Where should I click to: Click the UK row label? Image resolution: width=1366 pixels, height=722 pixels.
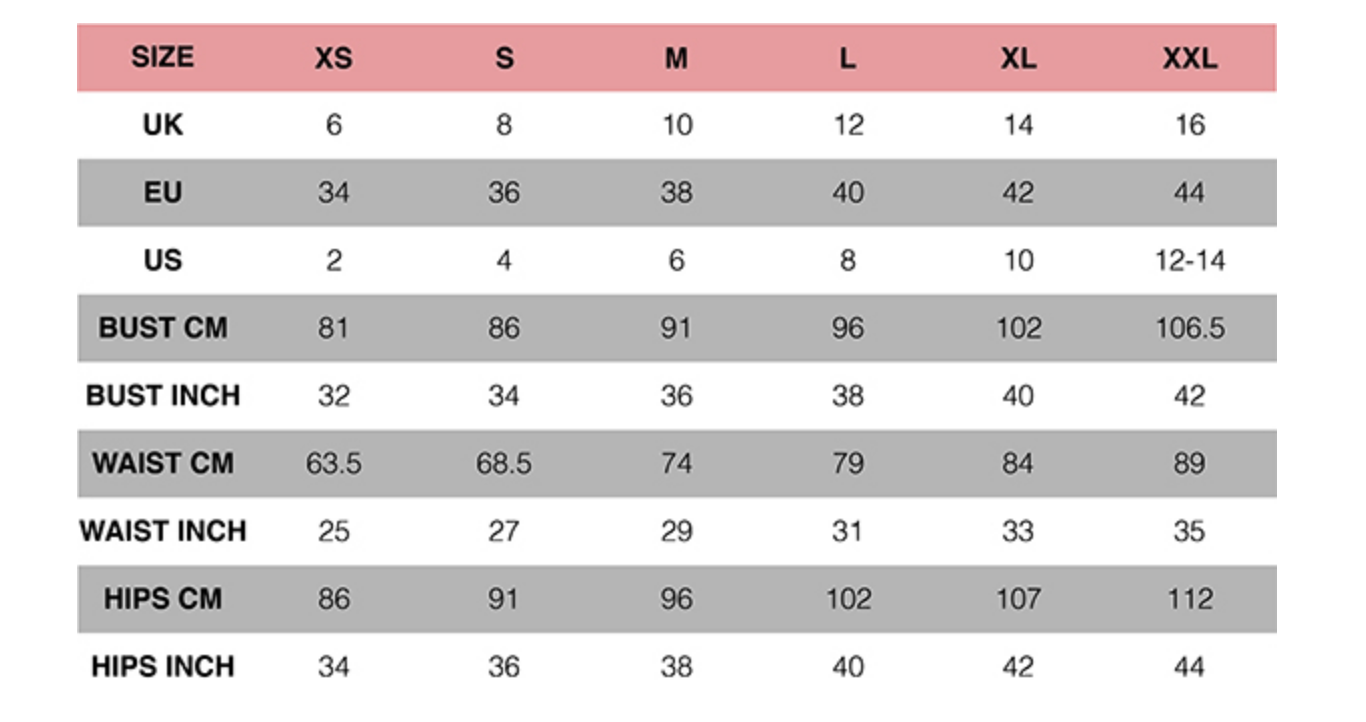pos(162,125)
